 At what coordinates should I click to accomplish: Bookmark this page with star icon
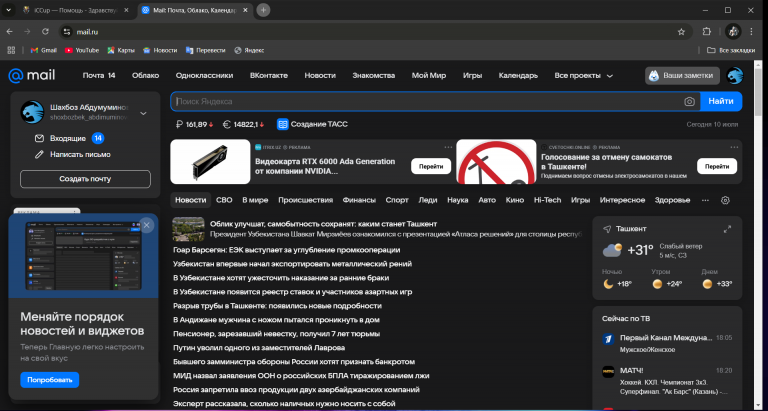pyautogui.click(x=681, y=32)
